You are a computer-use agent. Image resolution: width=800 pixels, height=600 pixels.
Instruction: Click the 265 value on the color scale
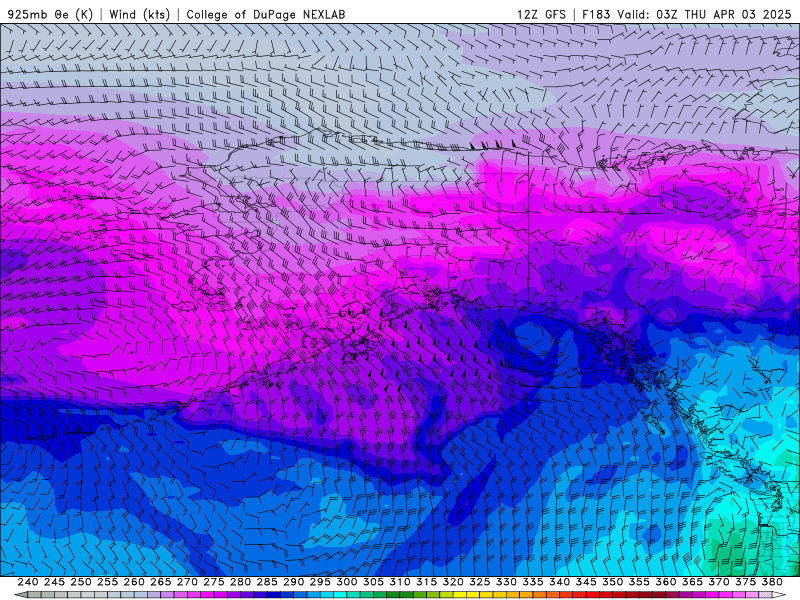tap(160, 582)
